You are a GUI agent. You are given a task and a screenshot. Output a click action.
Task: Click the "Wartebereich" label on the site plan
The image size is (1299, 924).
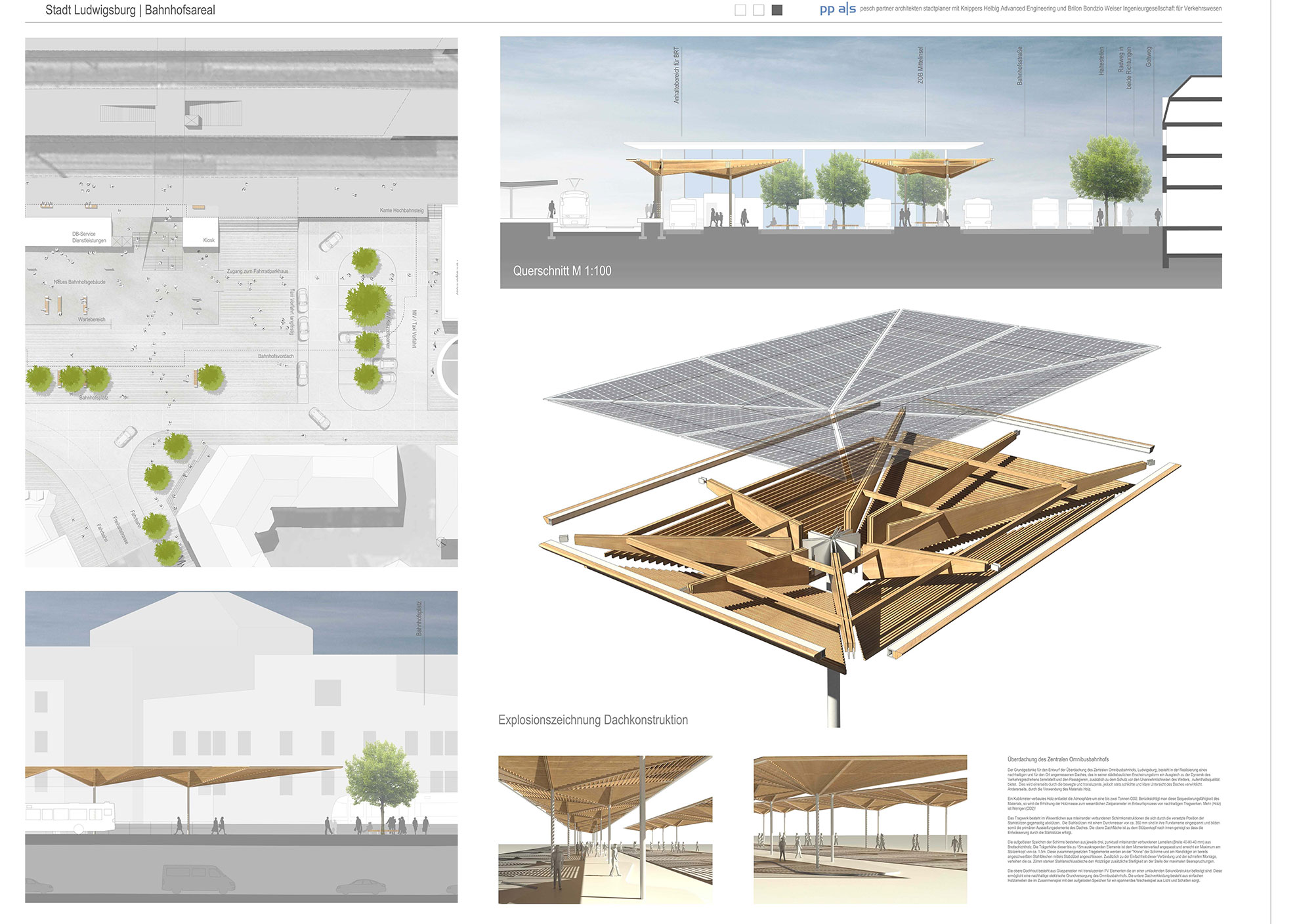click(x=92, y=320)
